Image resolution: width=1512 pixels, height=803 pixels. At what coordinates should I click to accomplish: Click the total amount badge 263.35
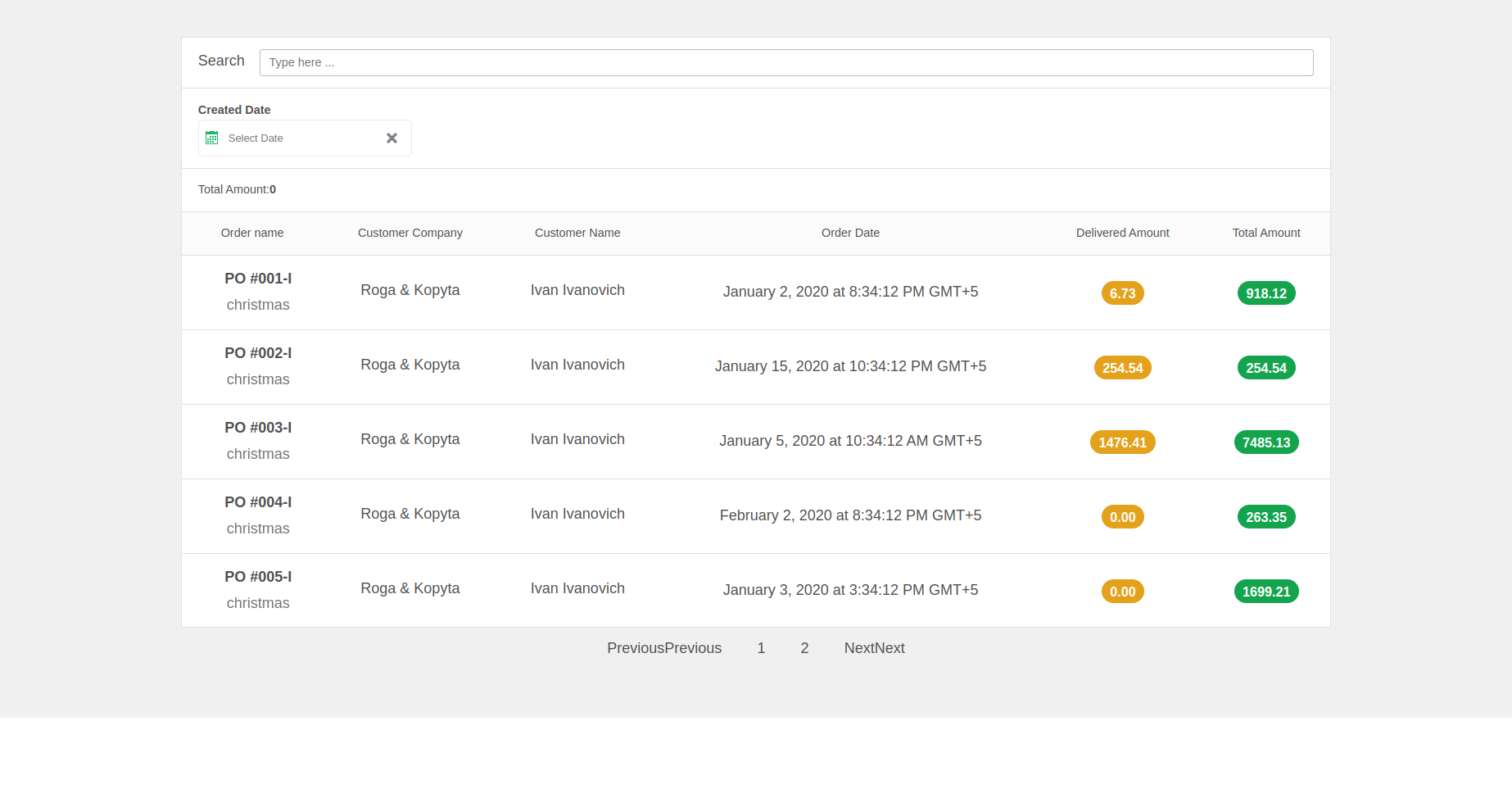tap(1266, 517)
